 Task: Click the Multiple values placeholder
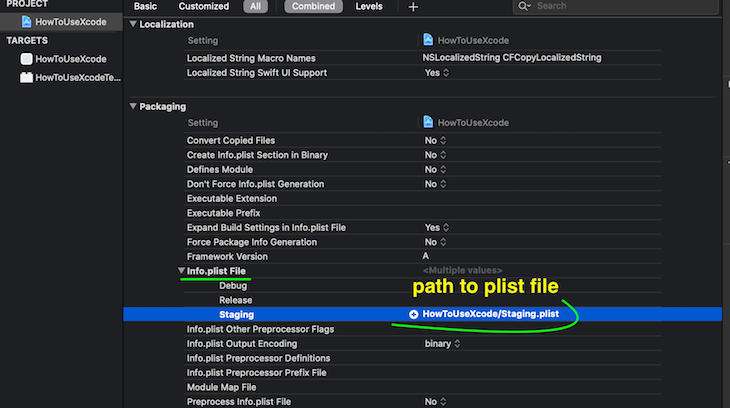(462, 270)
